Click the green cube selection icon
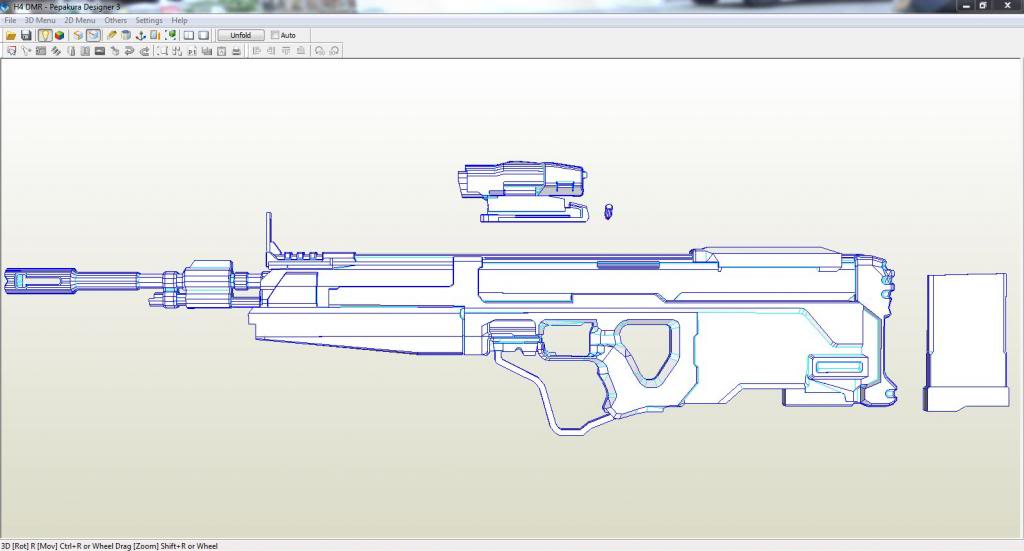Screen dimensions: 1024x551 [170, 35]
